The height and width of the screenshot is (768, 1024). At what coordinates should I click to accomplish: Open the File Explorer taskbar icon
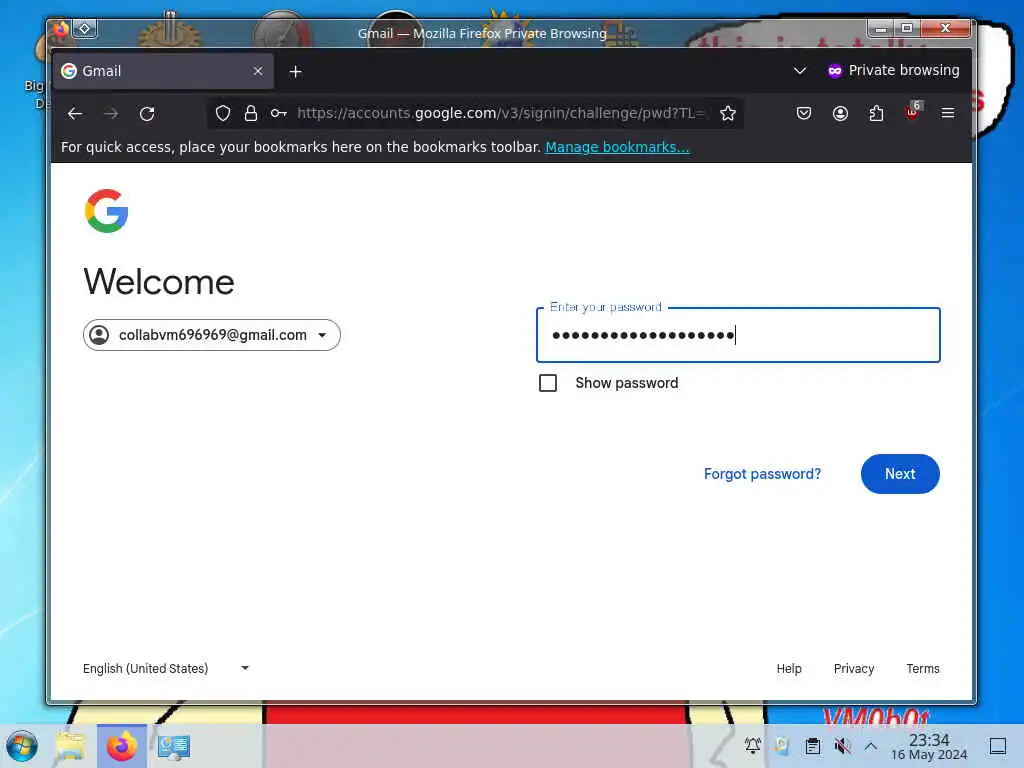pos(70,746)
